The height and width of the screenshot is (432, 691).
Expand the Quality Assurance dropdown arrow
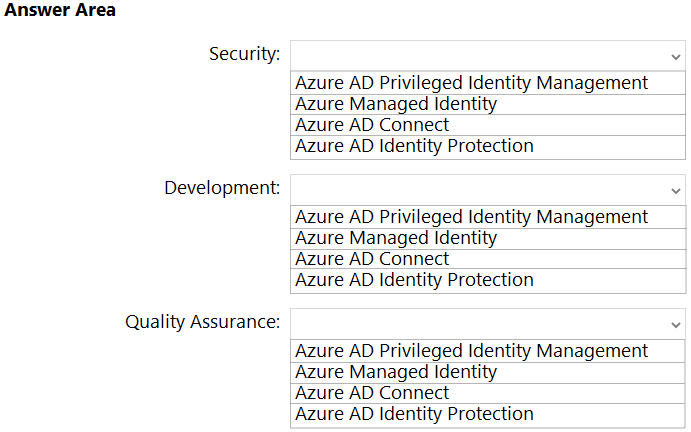[676, 323]
